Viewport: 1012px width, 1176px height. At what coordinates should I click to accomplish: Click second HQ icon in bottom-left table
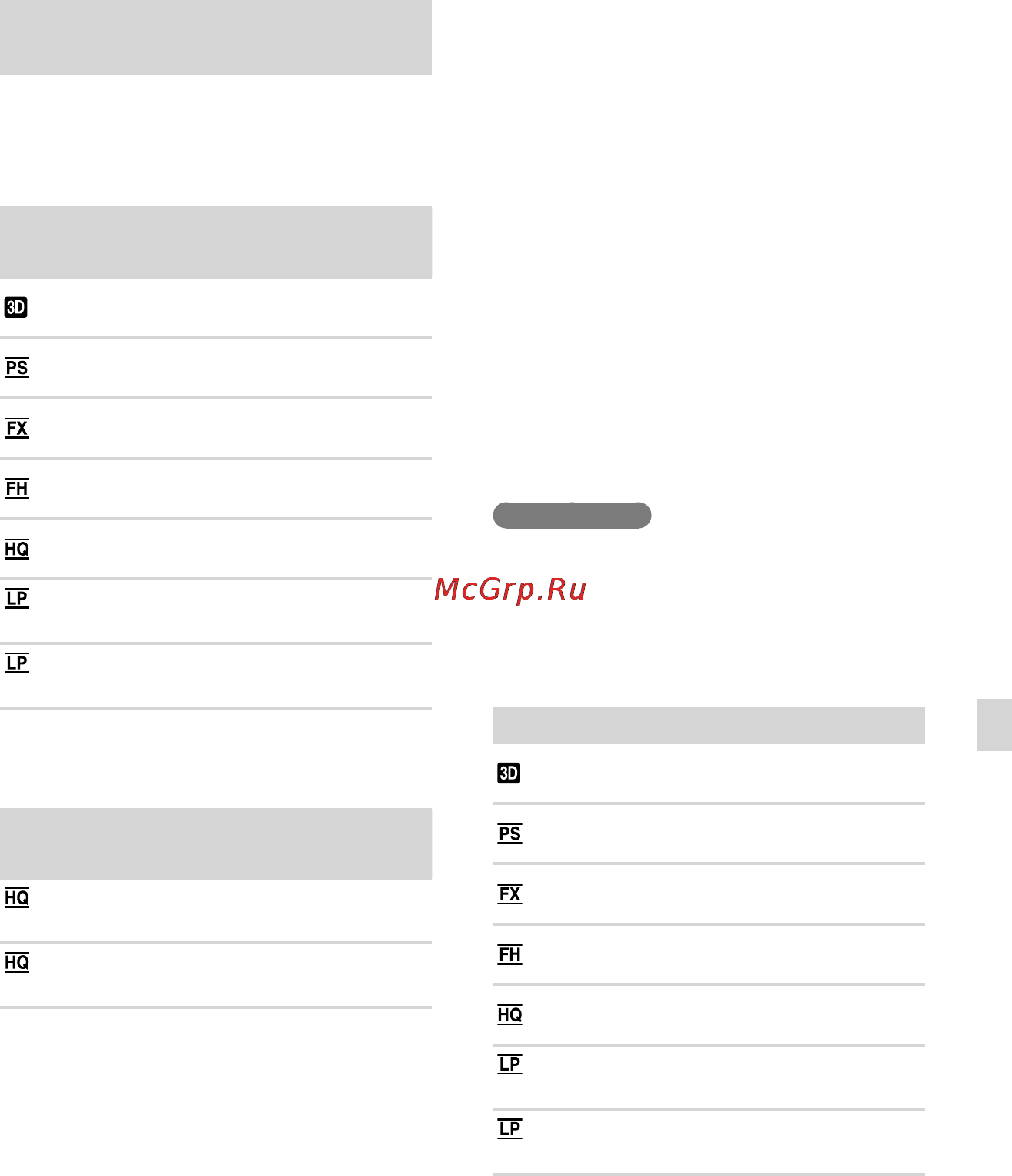click(17, 963)
